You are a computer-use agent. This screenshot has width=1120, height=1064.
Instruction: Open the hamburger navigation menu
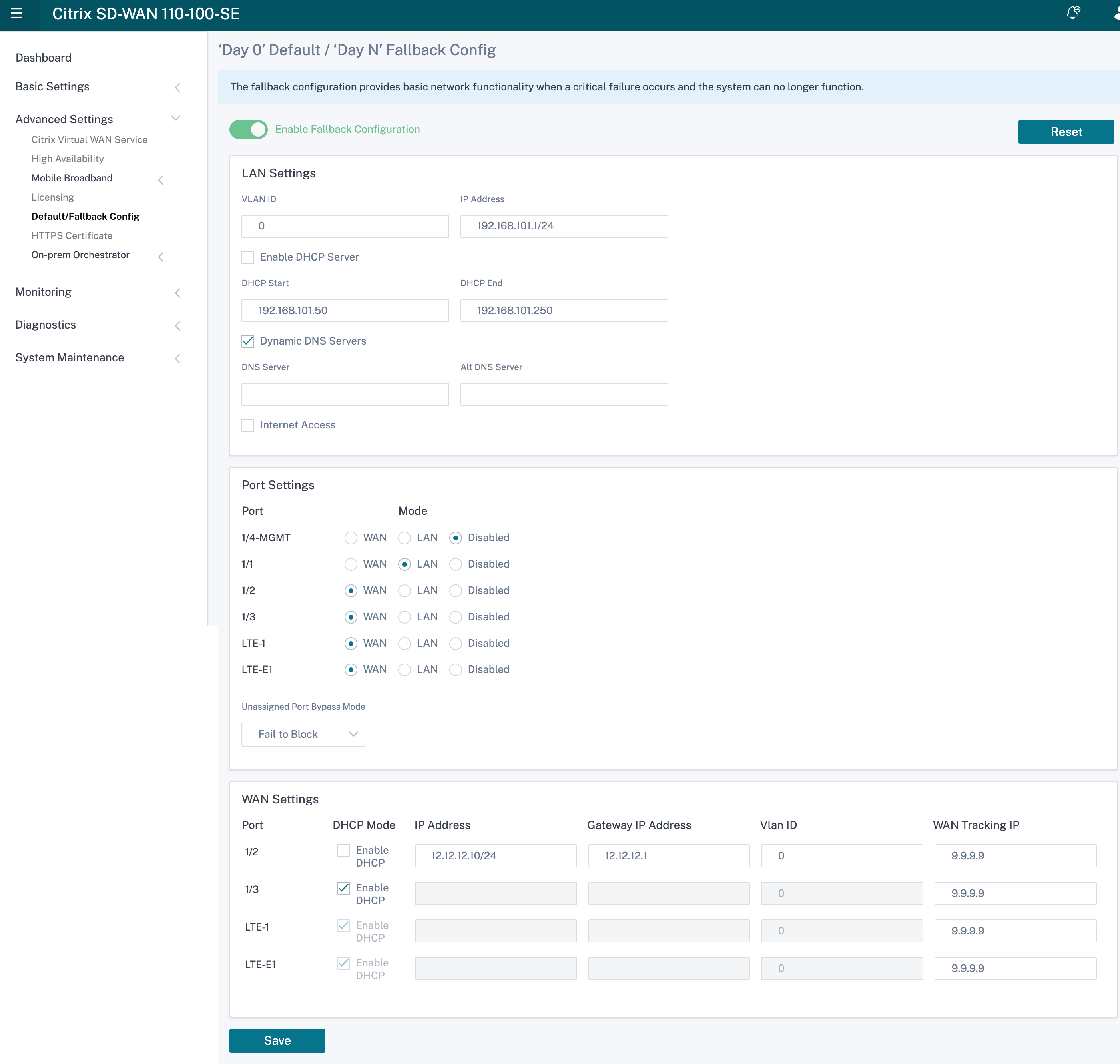[x=16, y=14]
